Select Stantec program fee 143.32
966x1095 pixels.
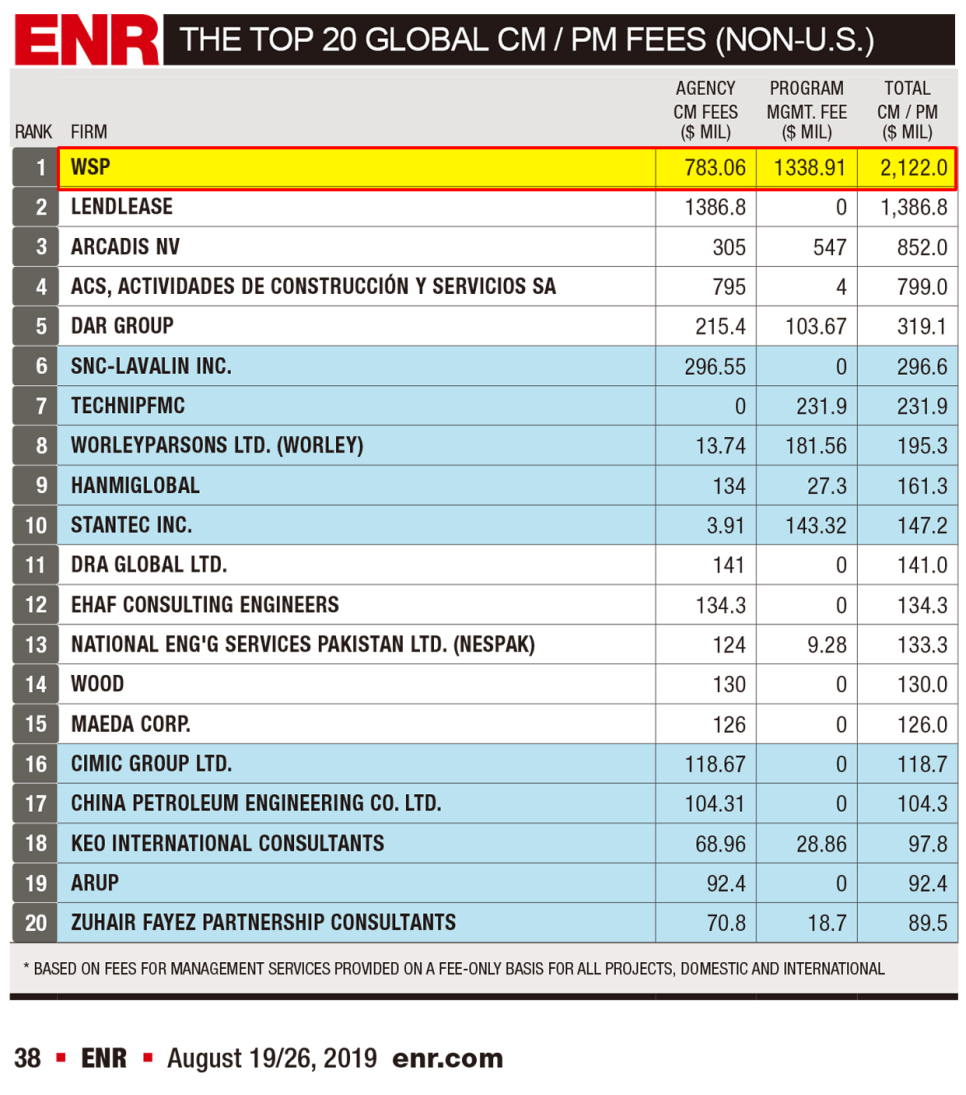[x=816, y=527]
